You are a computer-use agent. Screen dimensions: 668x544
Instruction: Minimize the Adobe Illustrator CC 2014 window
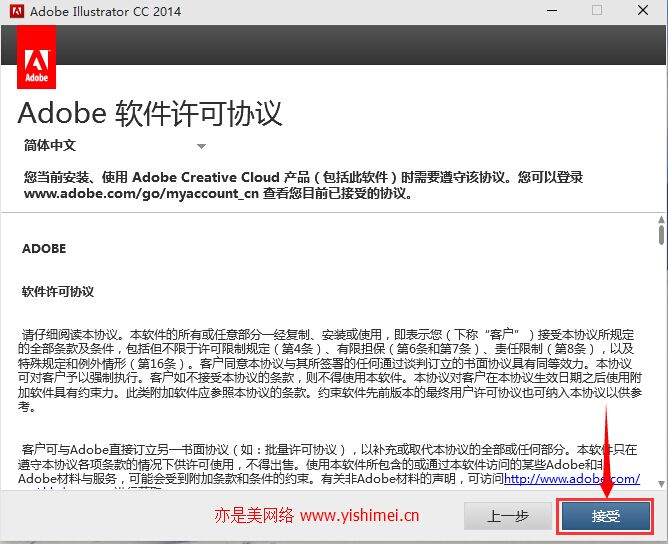point(552,11)
